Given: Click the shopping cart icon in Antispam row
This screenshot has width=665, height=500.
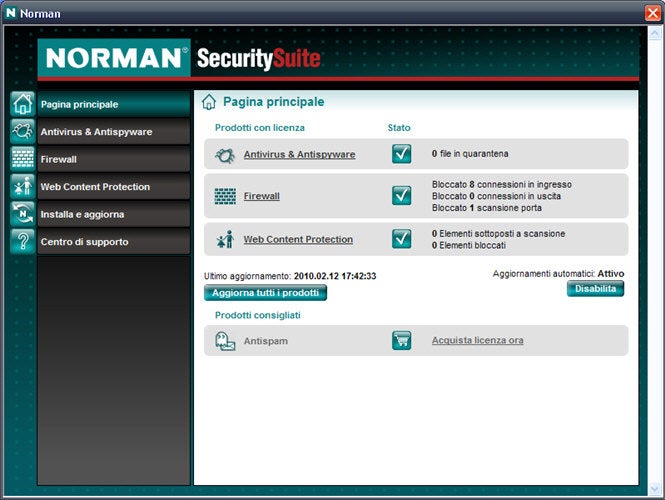Looking at the screenshot, I should [x=401, y=341].
